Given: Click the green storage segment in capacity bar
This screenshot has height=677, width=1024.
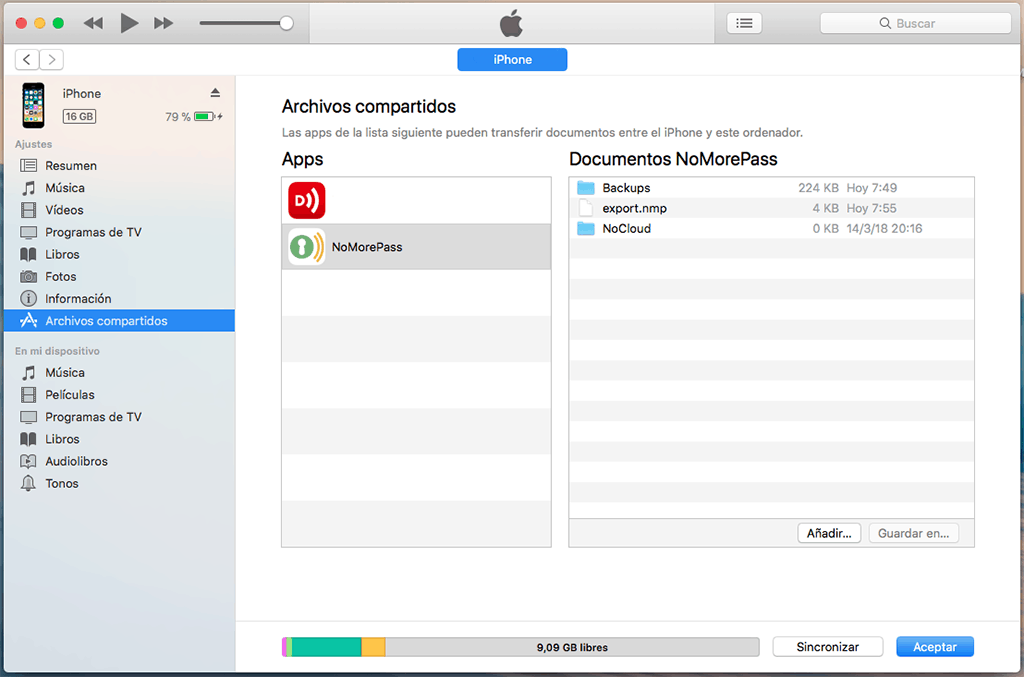Looking at the screenshot, I should tap(327, 647).
